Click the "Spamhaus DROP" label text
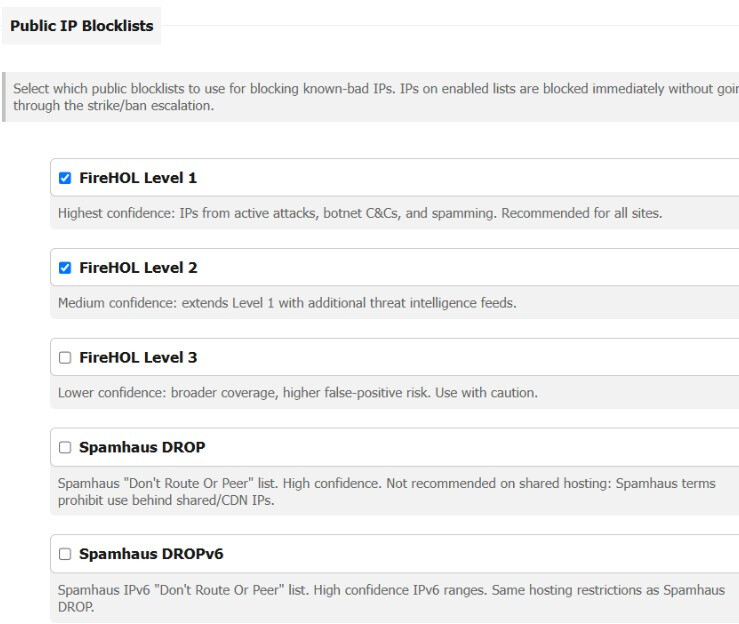The height and width of the screenshot is (624, 739). 142,447
